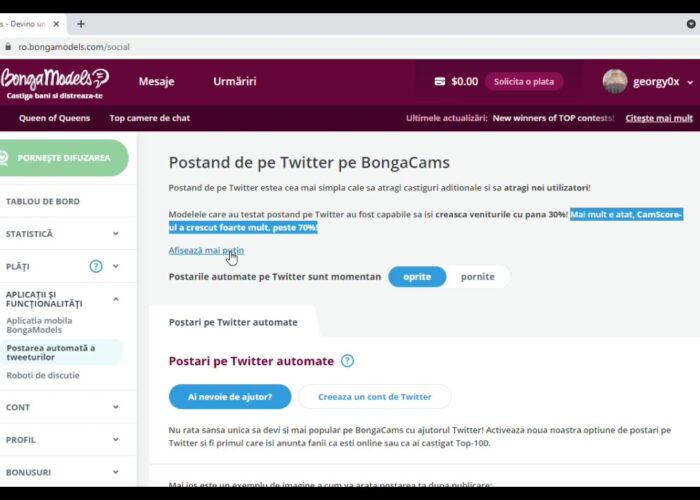Image resolution: width=700 pixels, height=500 pixels.
Task: Set automated Twitter posts to pornite
Action: [478, 276]
